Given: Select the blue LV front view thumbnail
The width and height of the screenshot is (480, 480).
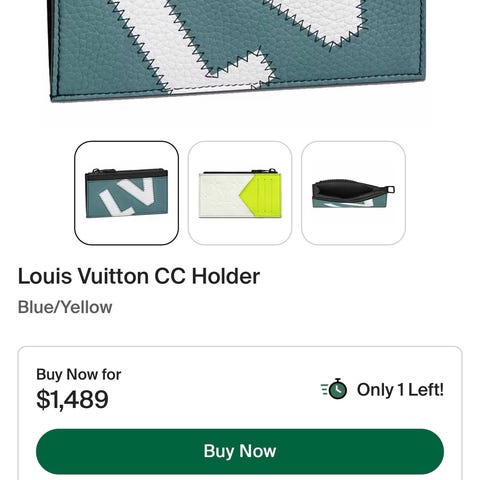Looking at the screenshot, I should [126, 193].
